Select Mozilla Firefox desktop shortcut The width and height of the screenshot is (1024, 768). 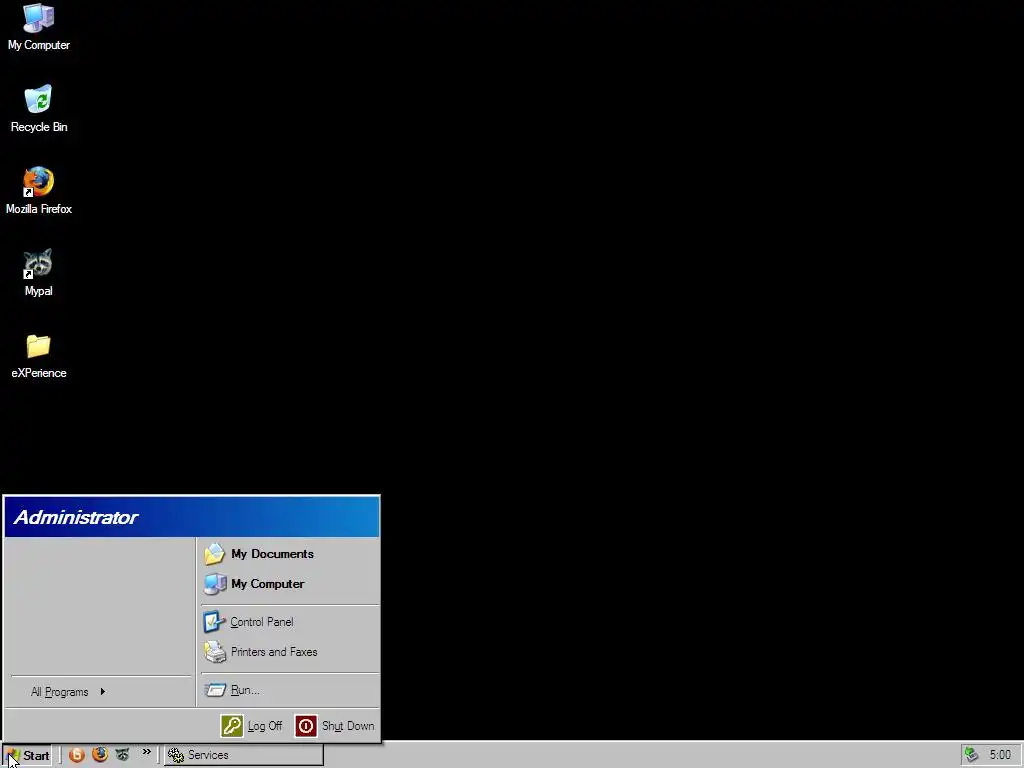tap(39, 191)
